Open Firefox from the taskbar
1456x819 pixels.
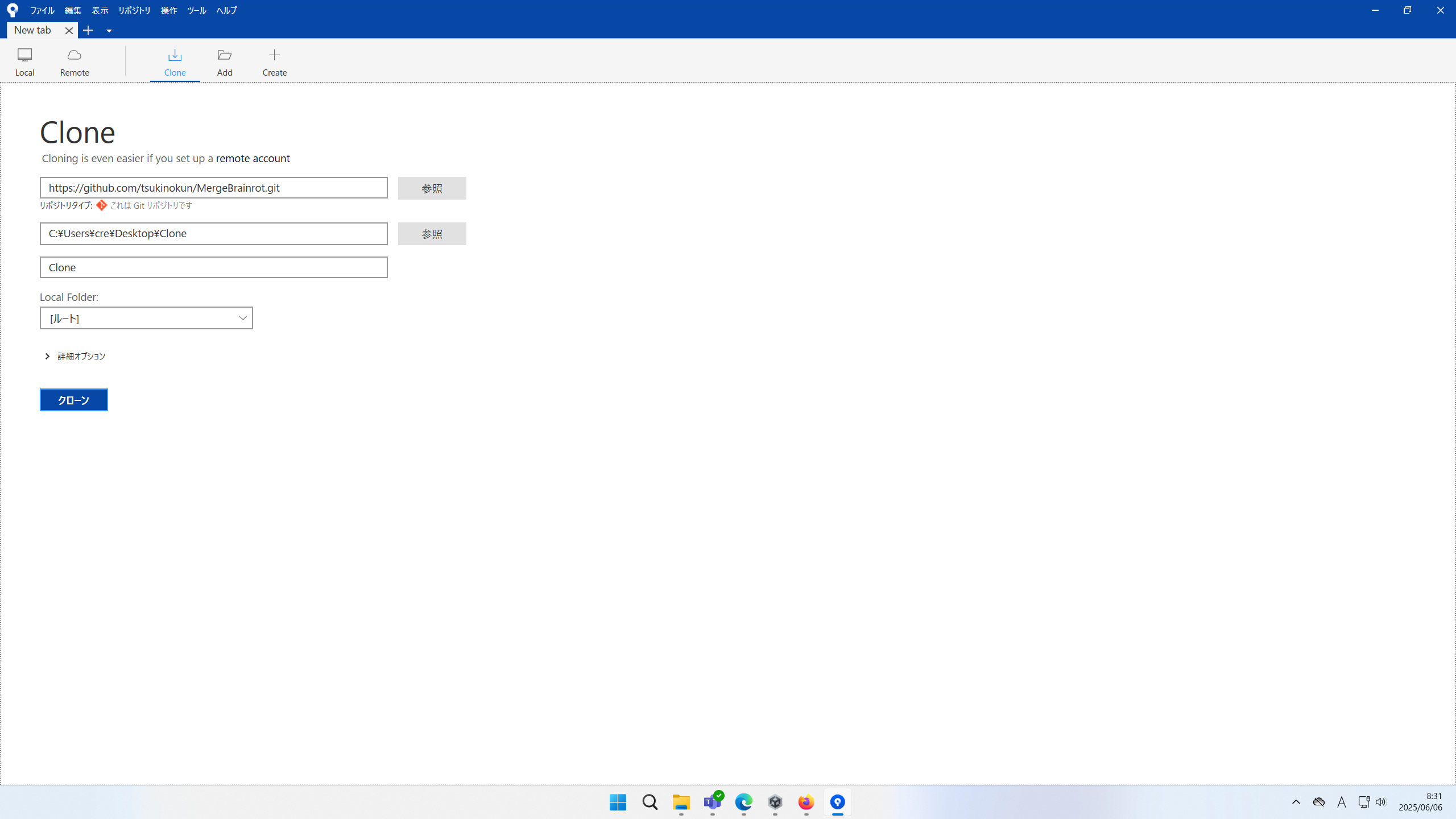806,802
